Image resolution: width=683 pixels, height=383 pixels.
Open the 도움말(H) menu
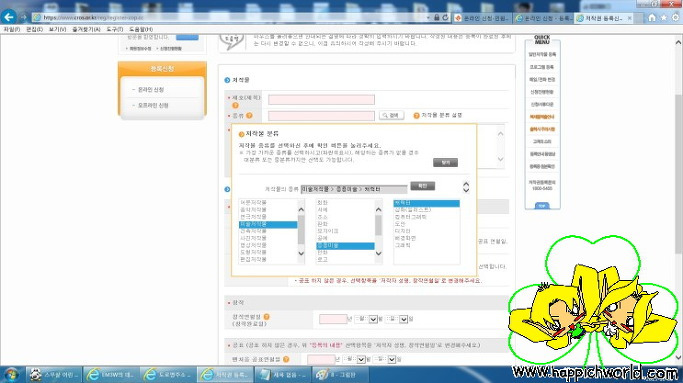click(141, 29)
